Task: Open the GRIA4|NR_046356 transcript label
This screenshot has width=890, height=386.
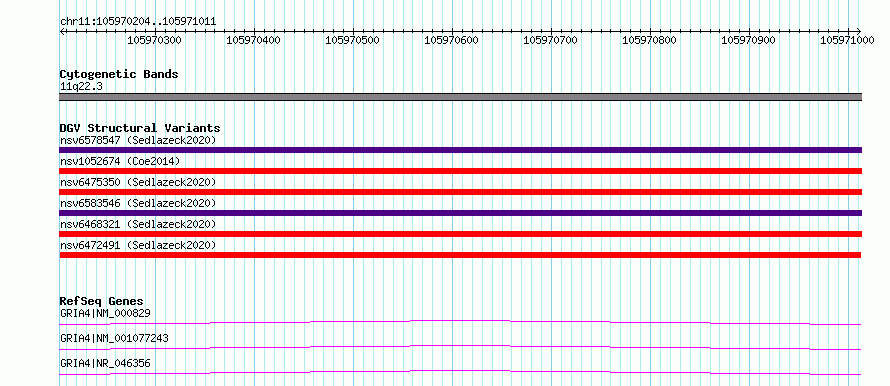Action: 105,363
